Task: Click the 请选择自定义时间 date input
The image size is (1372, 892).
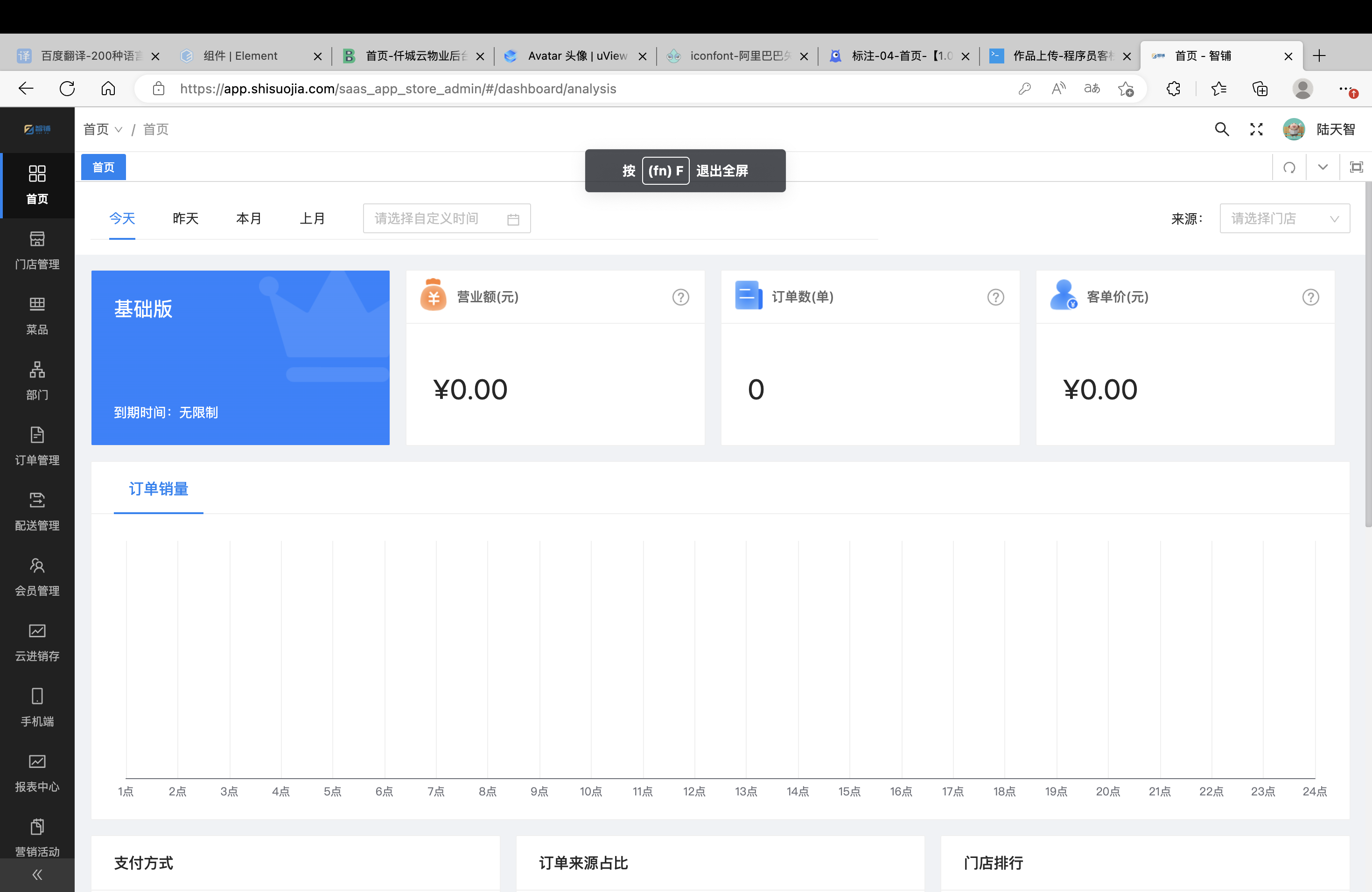Action: click(447, 218)
